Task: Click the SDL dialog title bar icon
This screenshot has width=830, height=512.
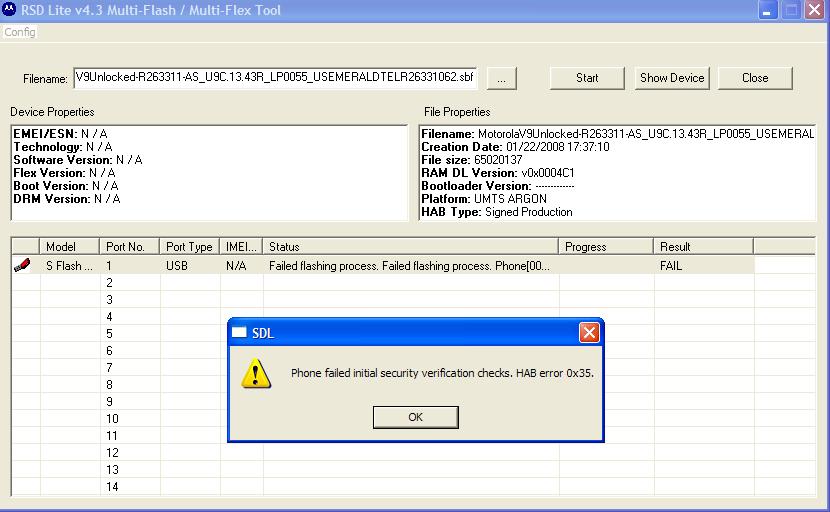Action: pyautogui.click(x=240, y=333)
